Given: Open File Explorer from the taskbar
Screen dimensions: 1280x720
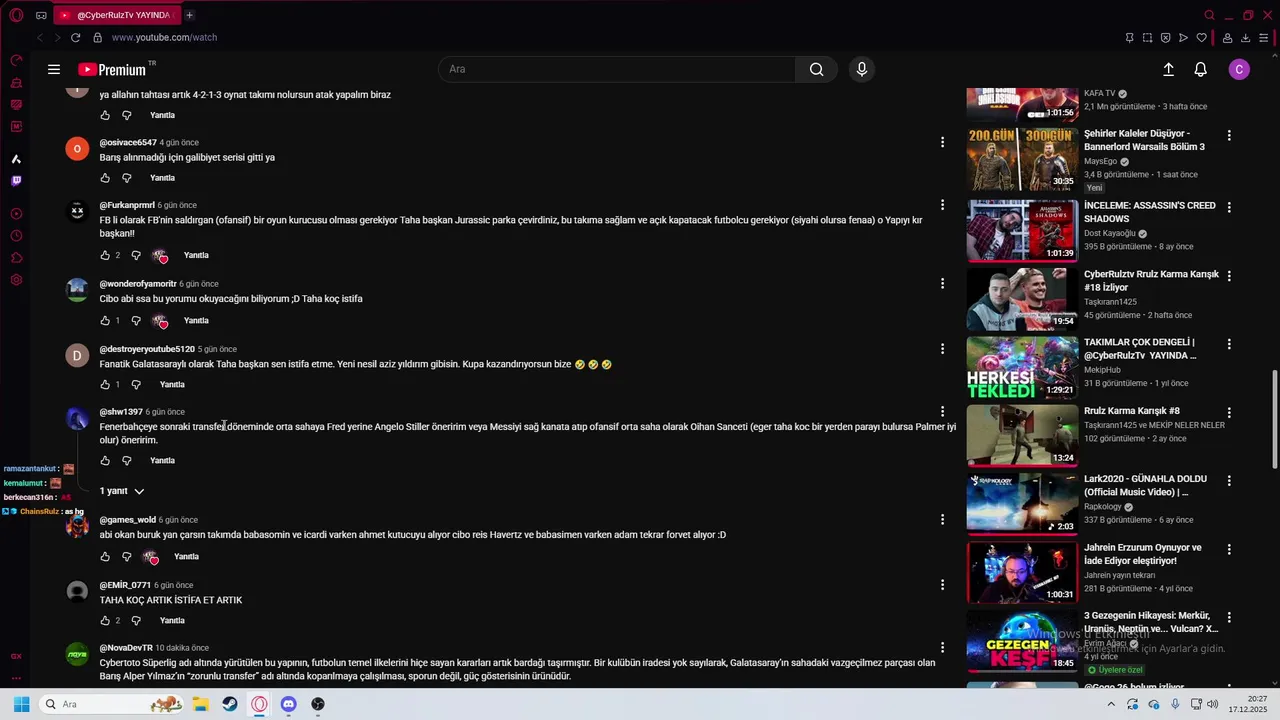Looking at the screenshot, I should 200,704.
